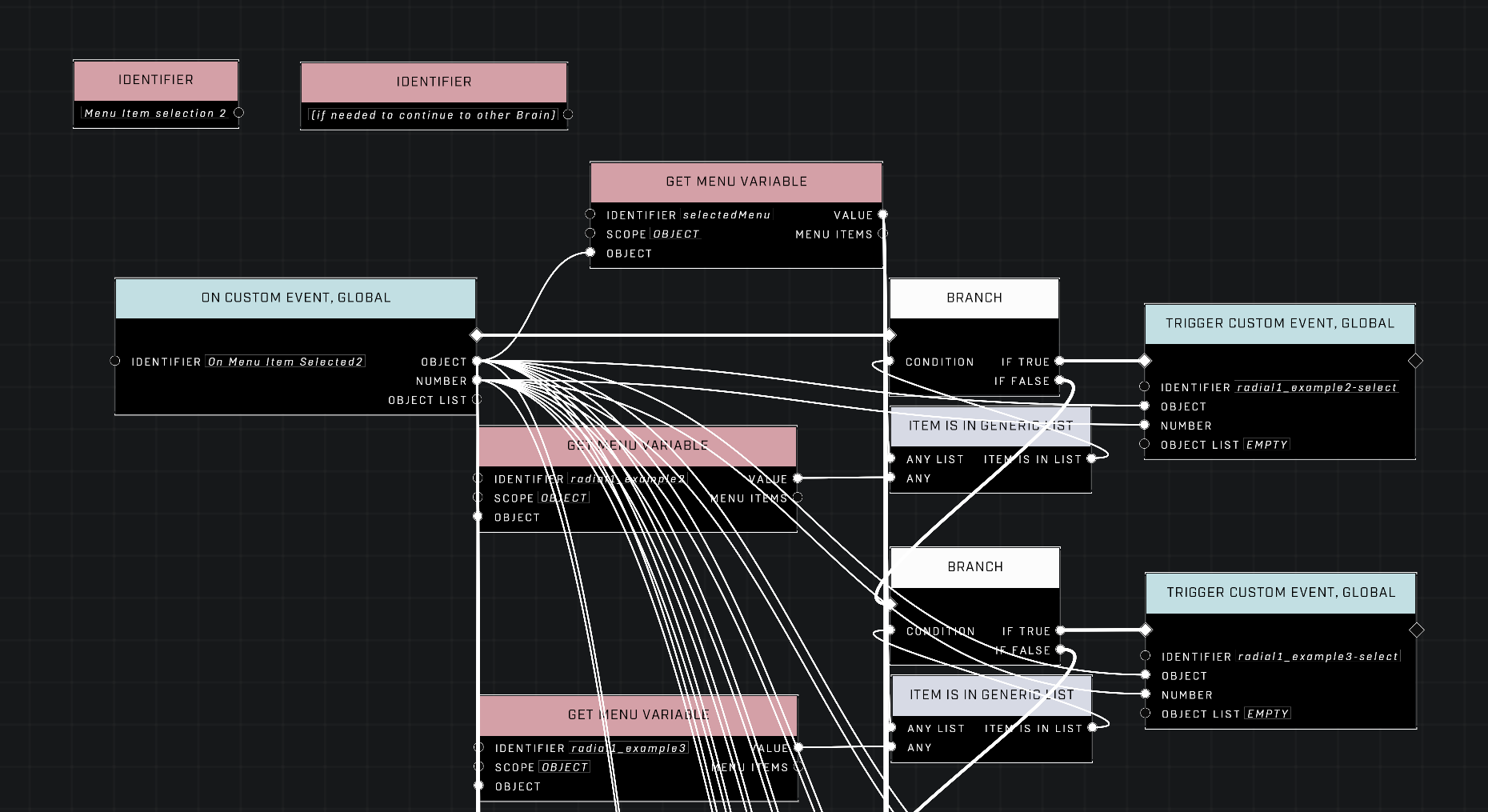Click execution output diamond on On Custom Event node

tap(477, 334)
